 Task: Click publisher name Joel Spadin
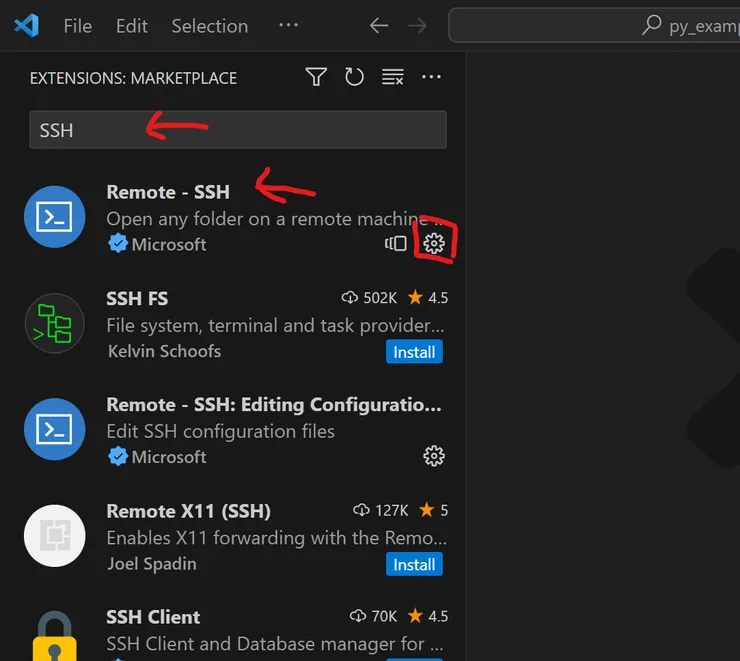point(152,564)
